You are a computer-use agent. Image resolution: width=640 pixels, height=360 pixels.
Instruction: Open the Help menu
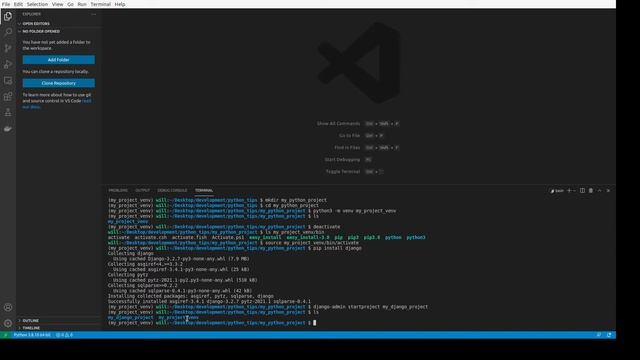(120, 4)
